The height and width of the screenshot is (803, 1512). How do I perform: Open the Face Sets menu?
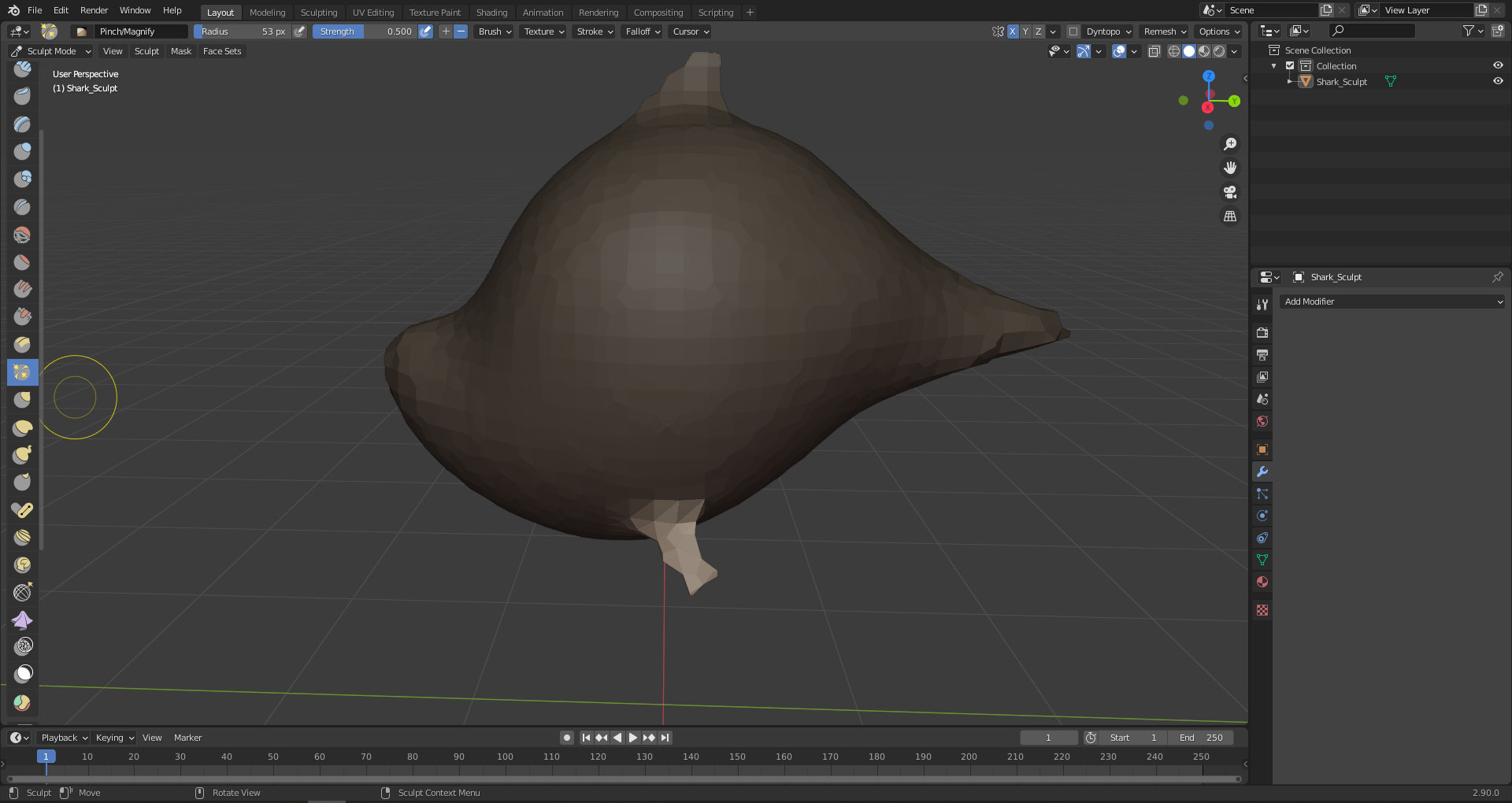222,51
